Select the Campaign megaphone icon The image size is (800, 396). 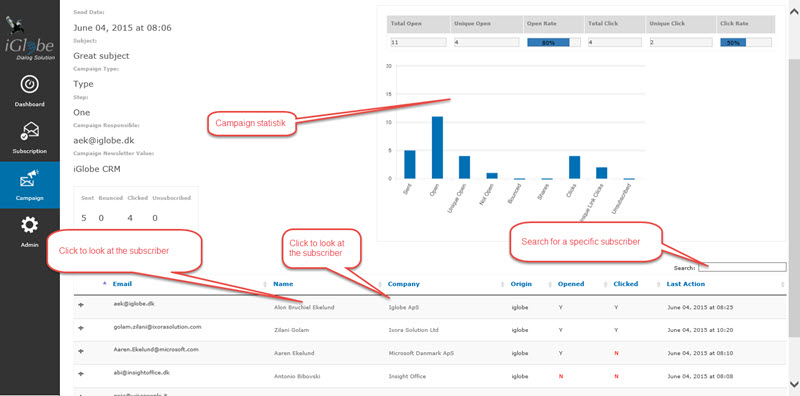pyautogui.click(x=30, y=179)
